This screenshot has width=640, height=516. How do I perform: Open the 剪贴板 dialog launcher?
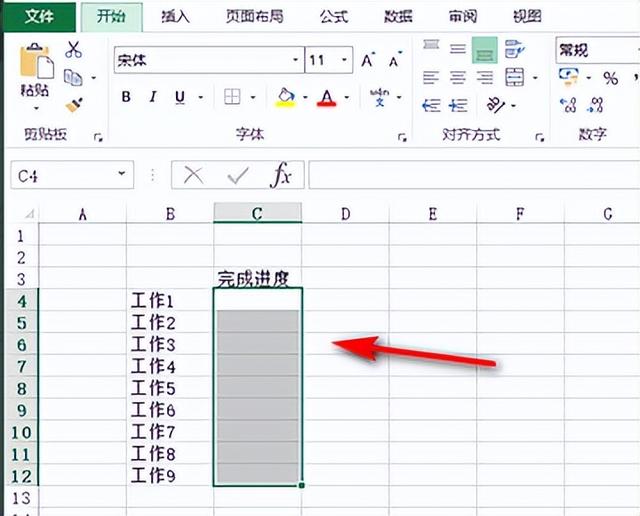pos(98,138)
